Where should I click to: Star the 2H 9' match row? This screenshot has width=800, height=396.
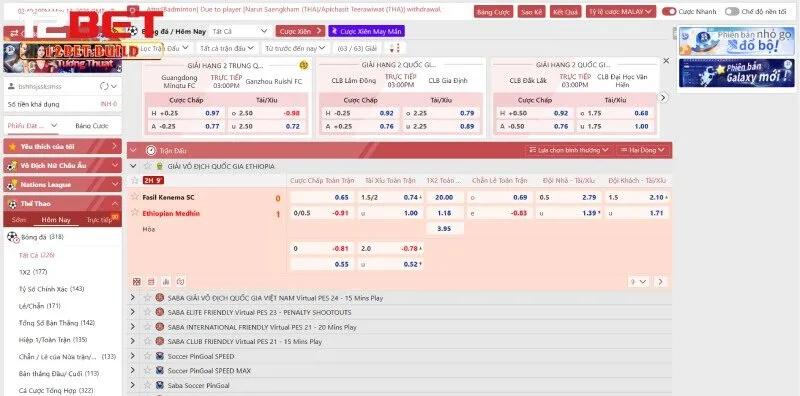pyautogui.click(x=135, y=180)
